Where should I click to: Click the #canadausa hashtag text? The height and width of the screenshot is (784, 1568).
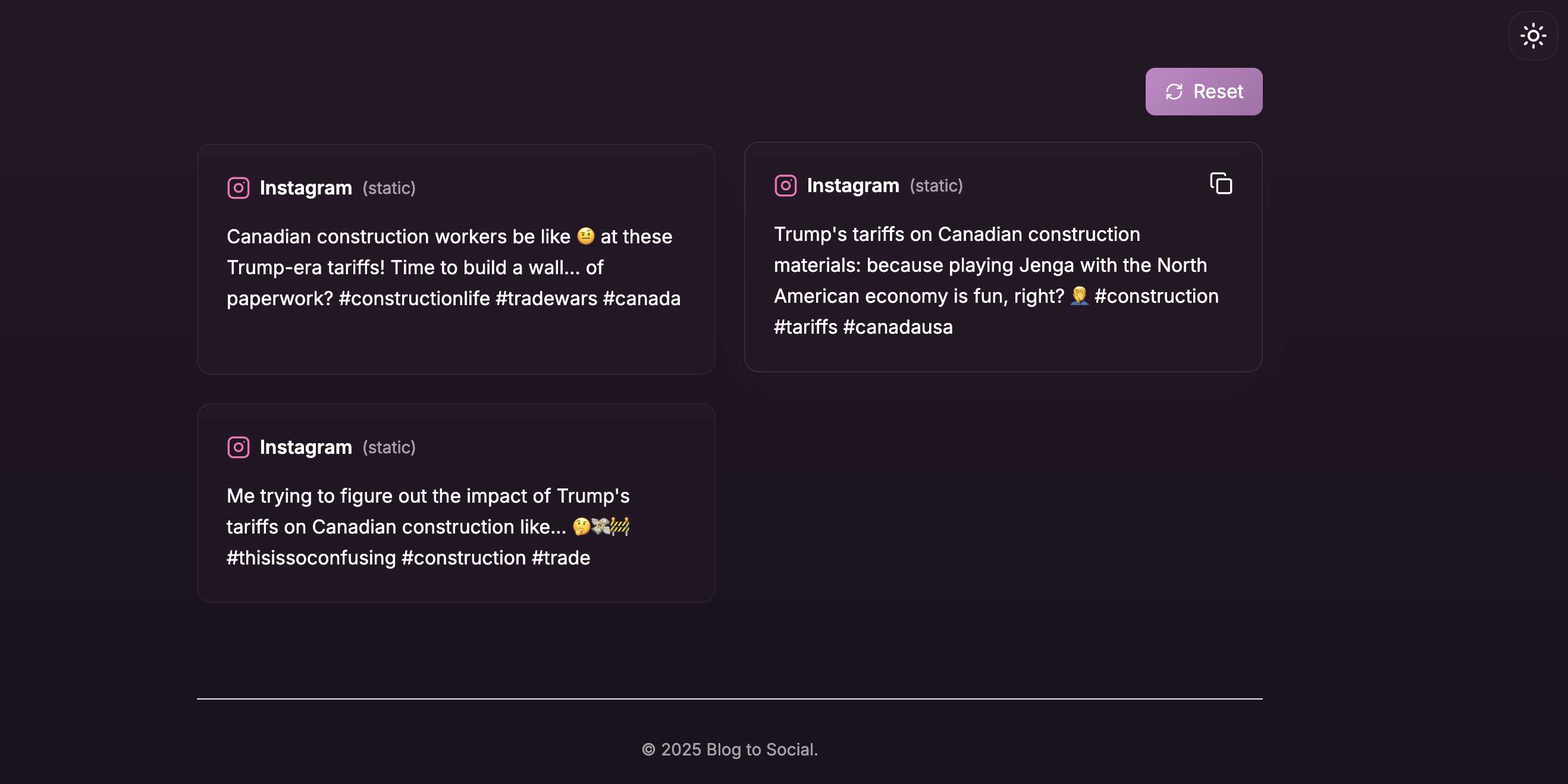[898, 327]
